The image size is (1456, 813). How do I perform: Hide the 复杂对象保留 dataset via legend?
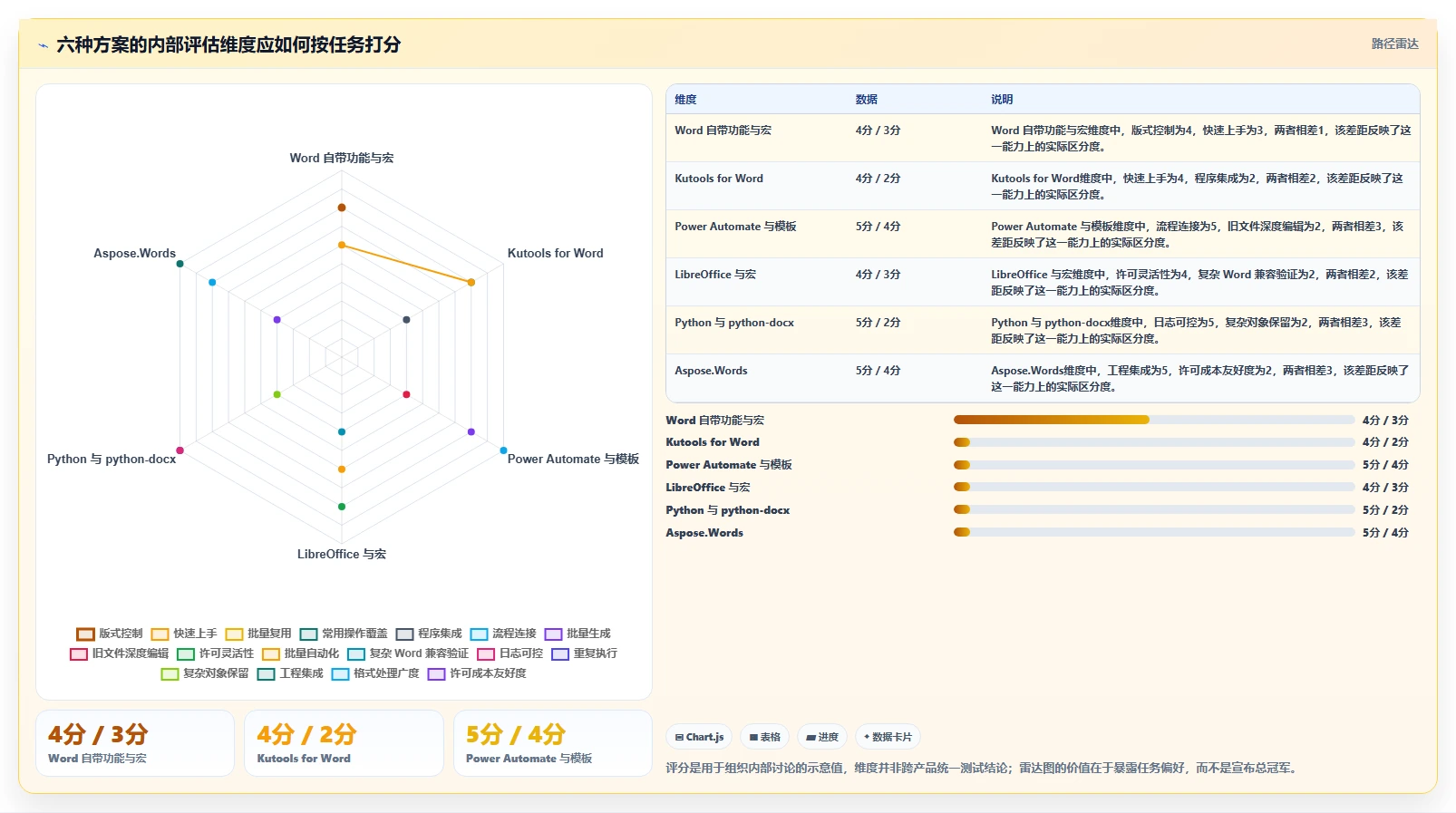pos(205,673)
